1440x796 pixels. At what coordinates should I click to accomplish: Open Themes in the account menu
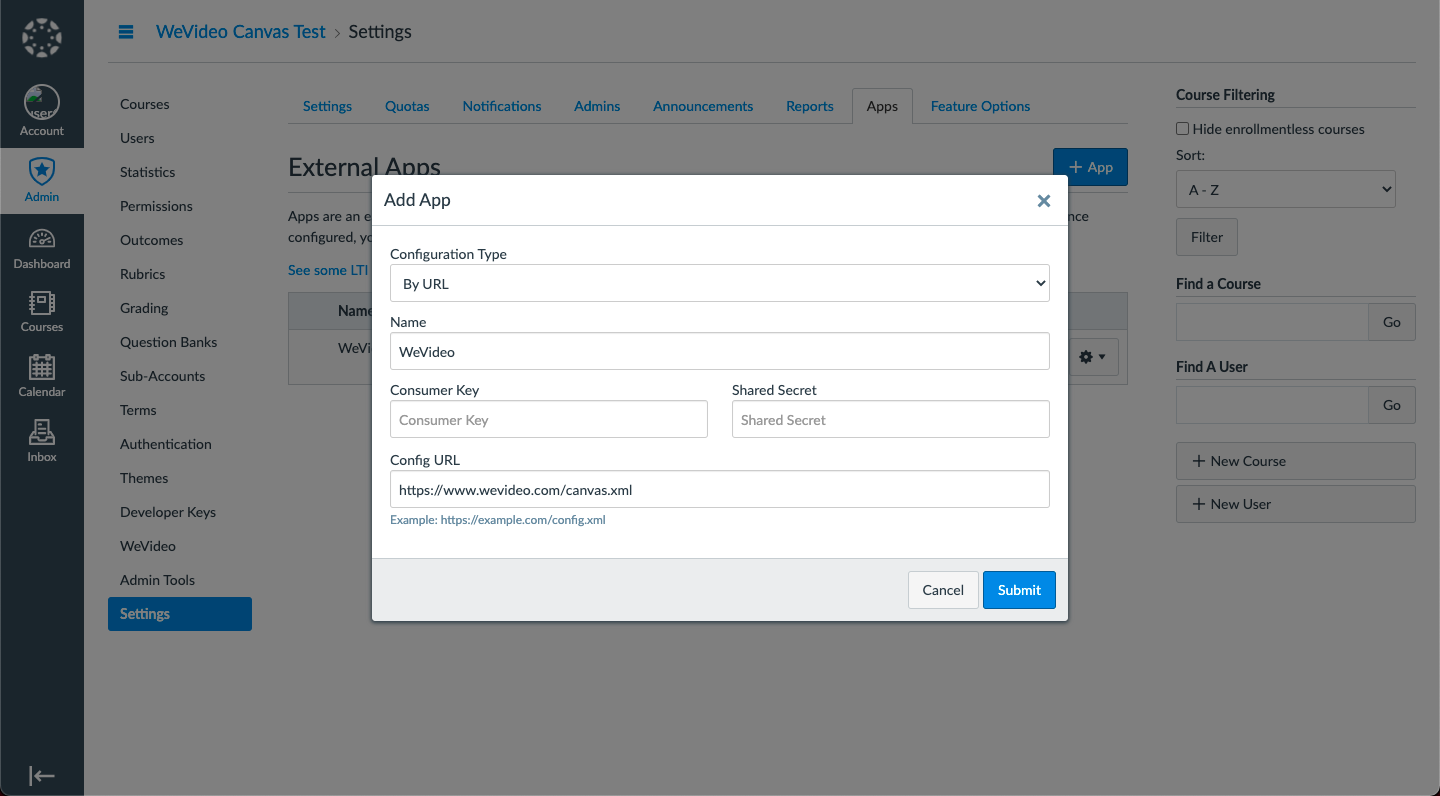coord(144,478)
